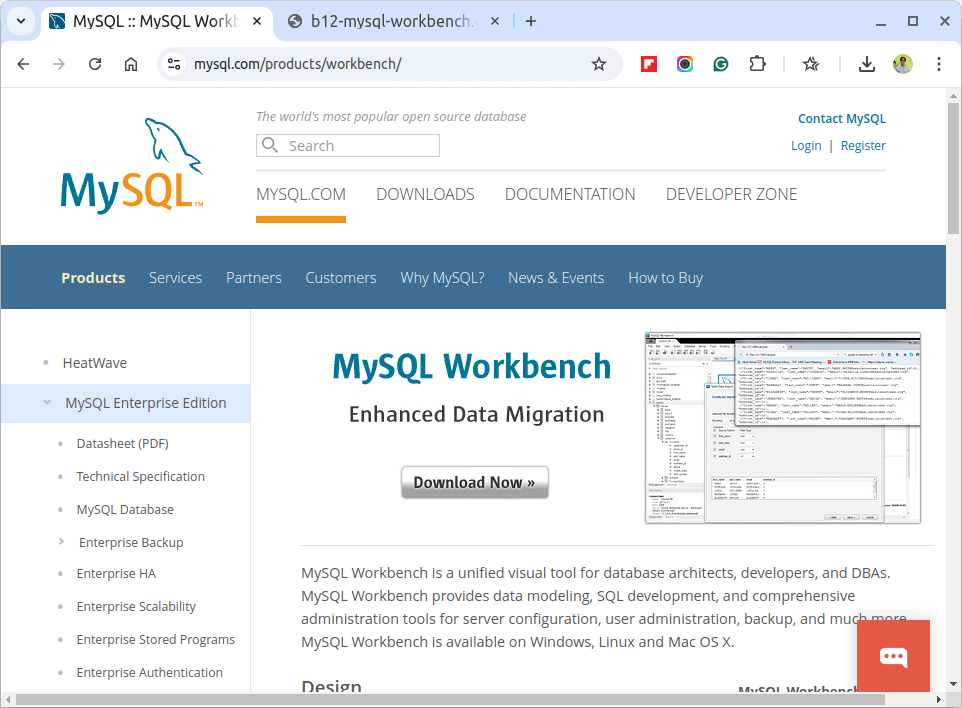This screenshot has width=962, height=708.
Task: Open the colorful circular camera extension icon
Action: coord(685,64)
